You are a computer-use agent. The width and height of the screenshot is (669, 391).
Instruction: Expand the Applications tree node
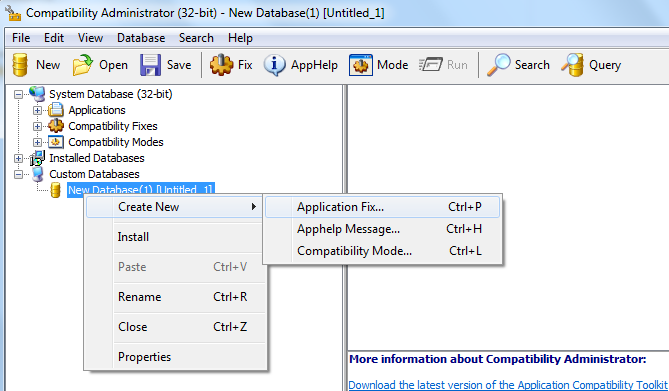click(37, 111)
